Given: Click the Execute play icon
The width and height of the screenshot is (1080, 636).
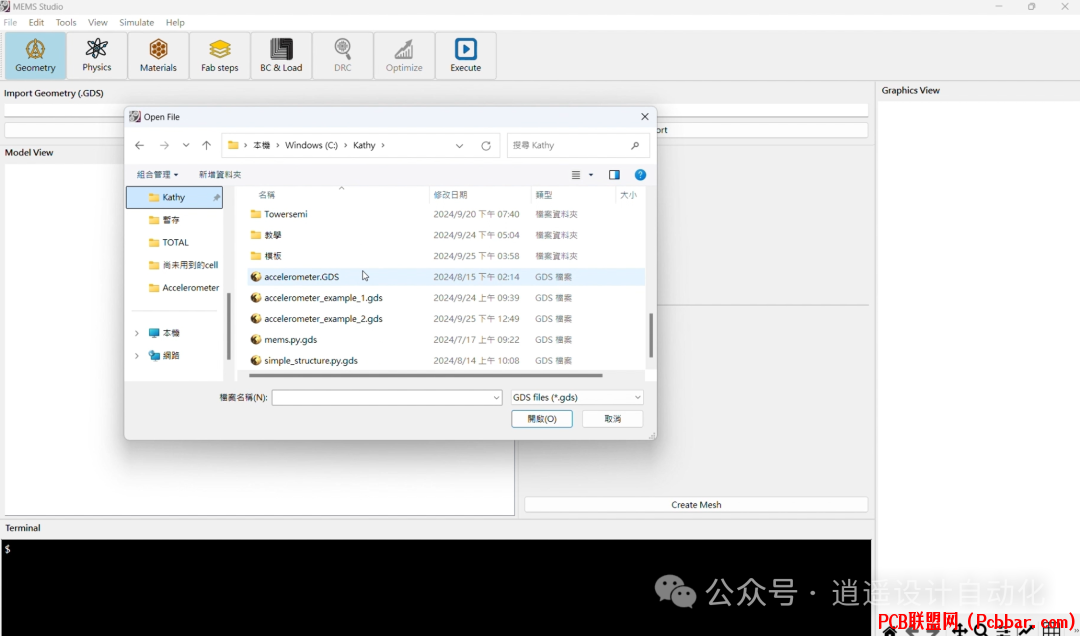Looking at the screenshot, I should (466, 49).
